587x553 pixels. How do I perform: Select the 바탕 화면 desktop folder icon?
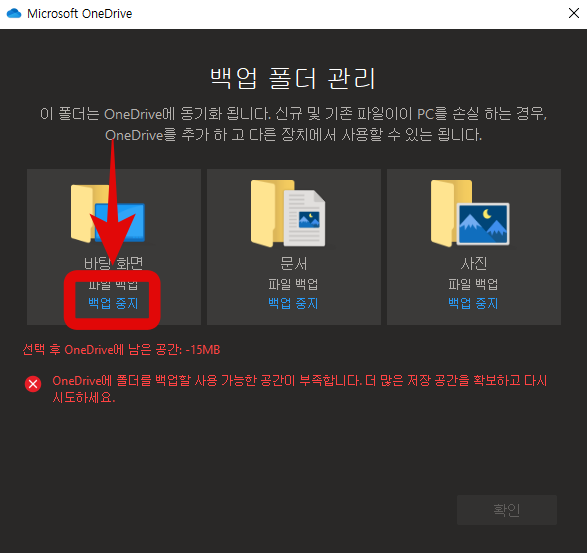click(108, 213)
